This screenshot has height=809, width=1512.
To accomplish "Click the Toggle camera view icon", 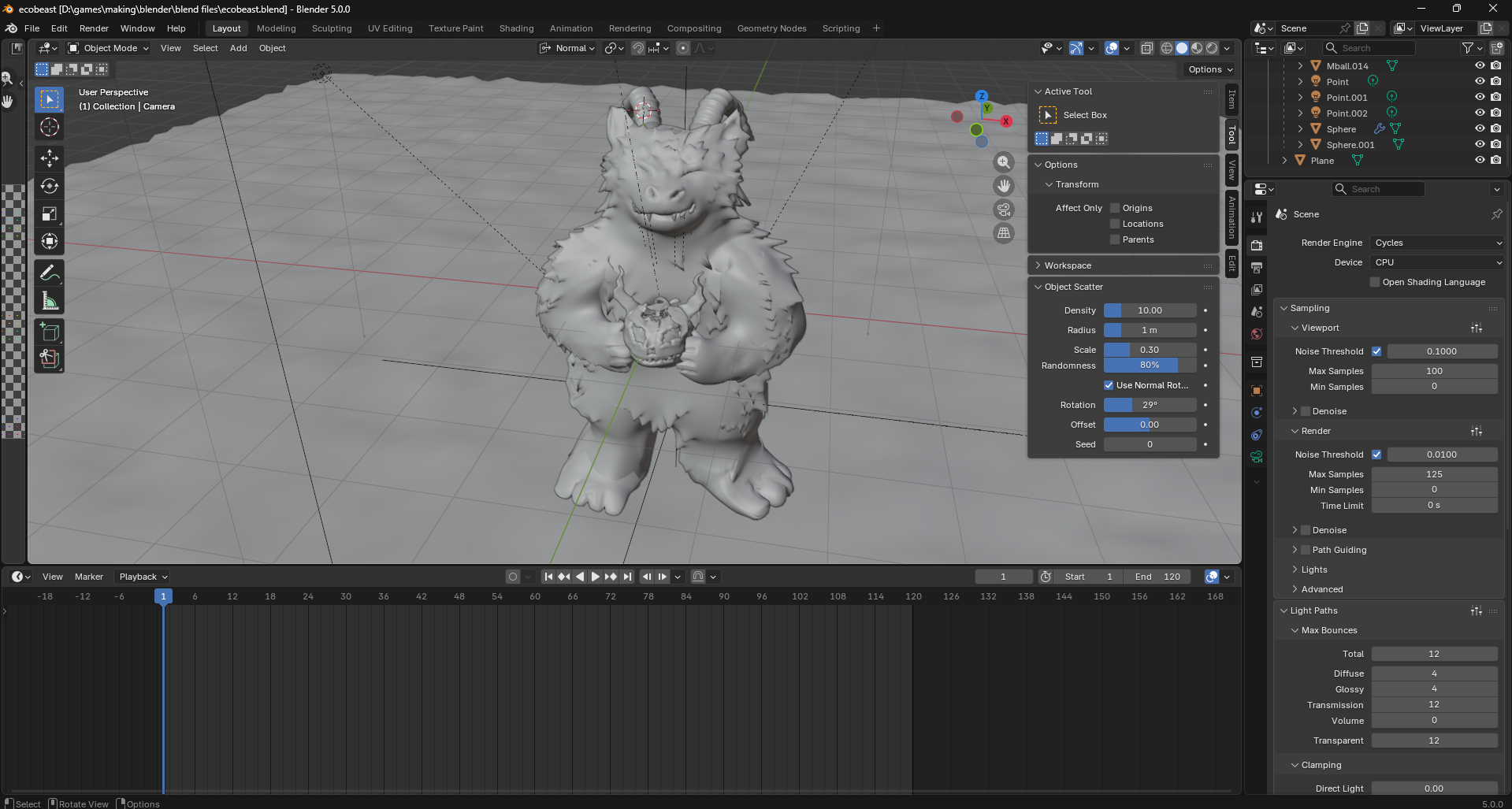I will pyautogui.click(x=1003, y=210).
